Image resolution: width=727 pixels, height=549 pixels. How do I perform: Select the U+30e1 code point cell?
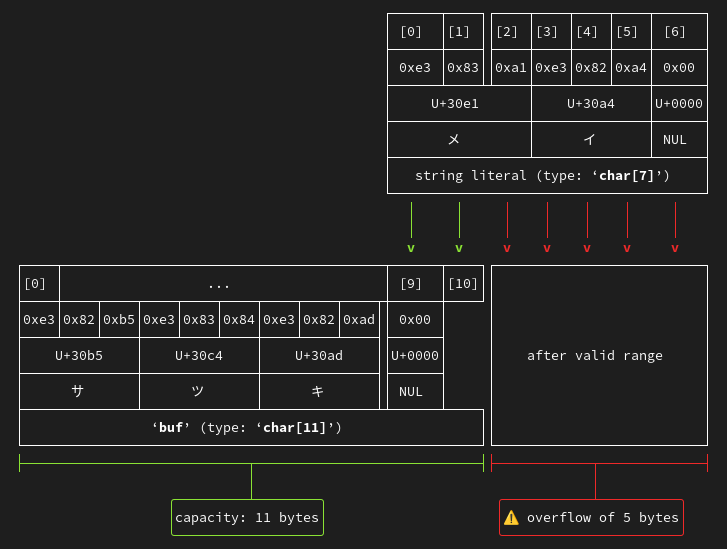coord(459,104)
